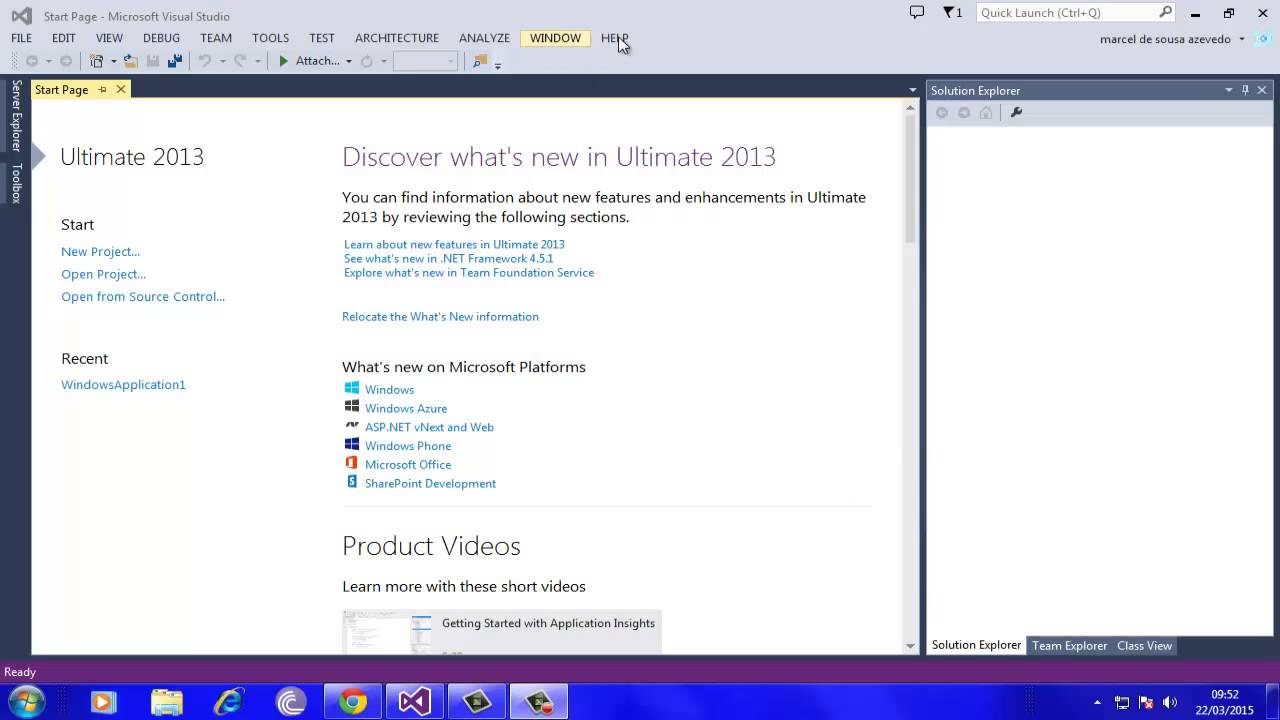
Task: Open the SharePoint Development link
Action: point(430,483)
